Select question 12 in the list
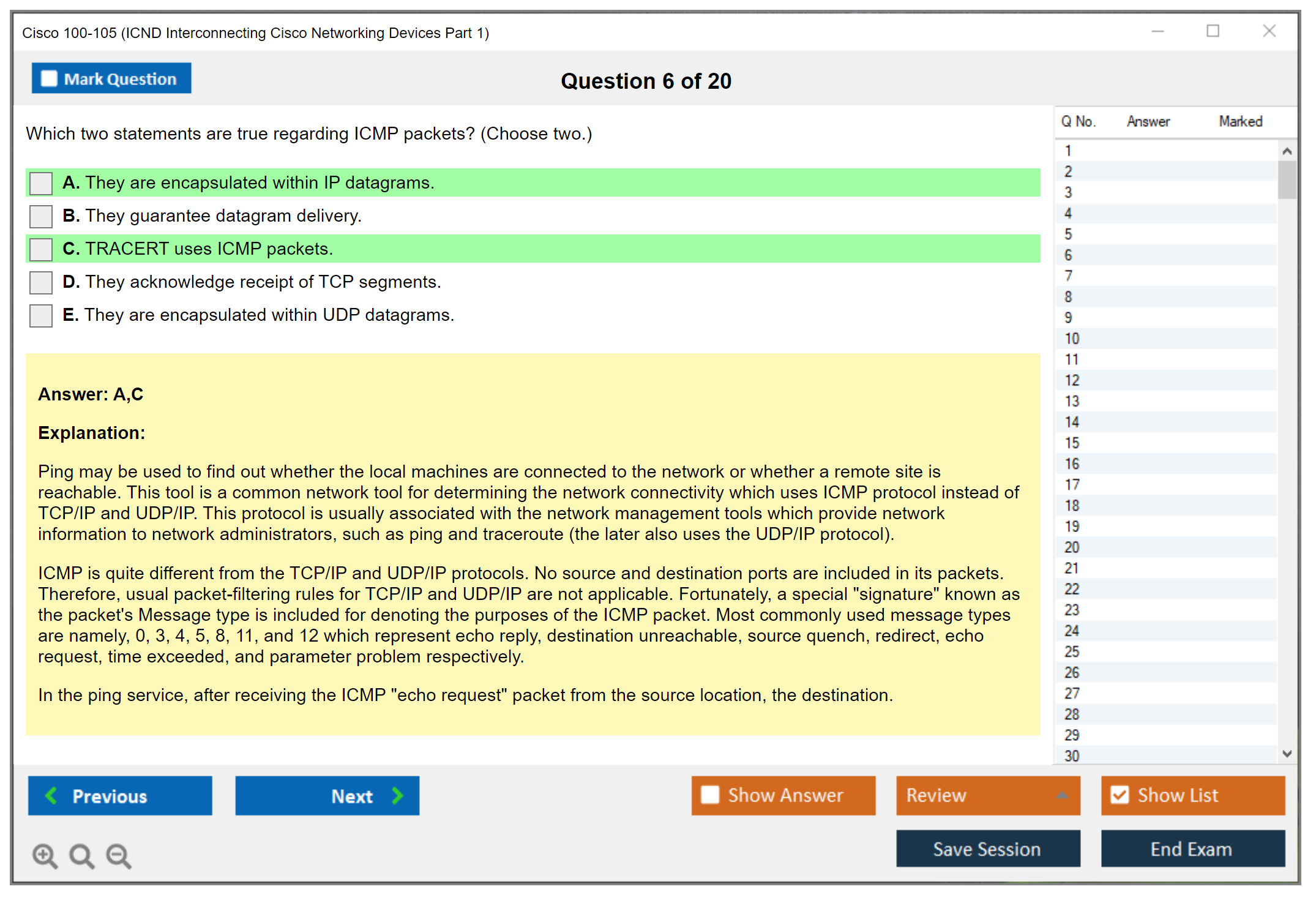Image resolution: width=1316 pixels, height=900 pixels. coord(1072,380)
